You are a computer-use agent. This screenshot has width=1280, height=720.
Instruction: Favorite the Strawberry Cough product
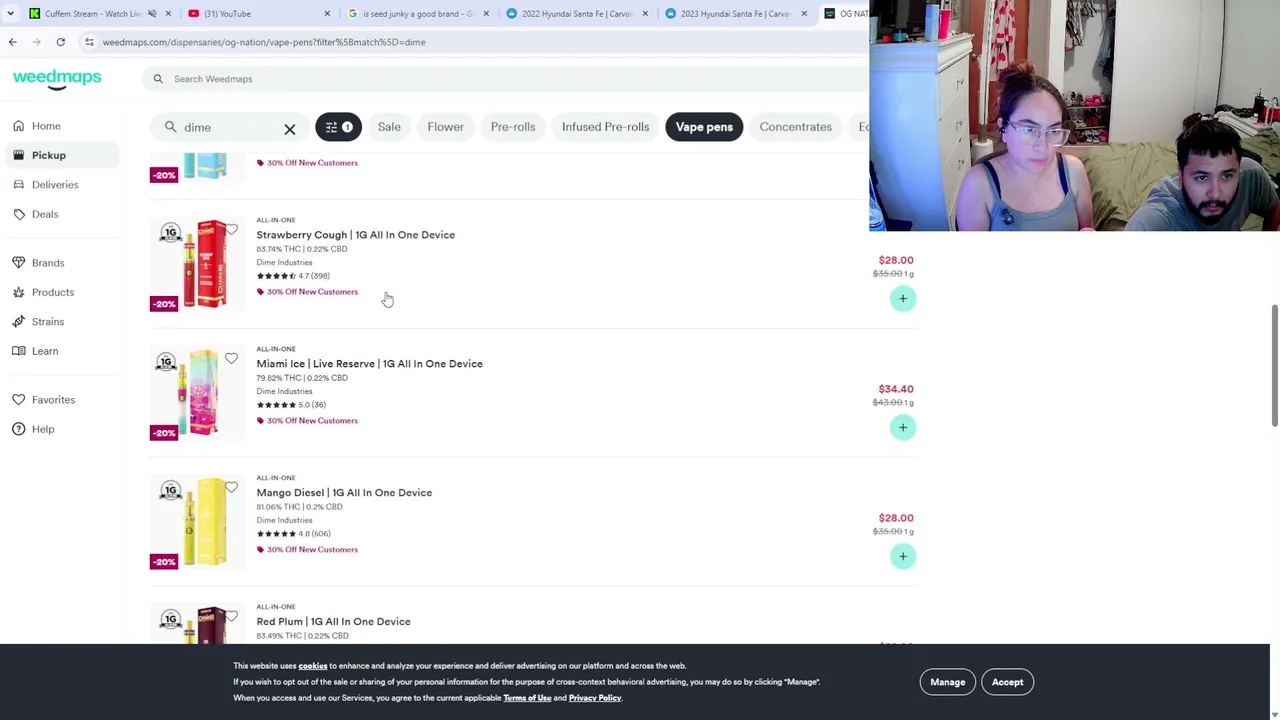(231, 230)
